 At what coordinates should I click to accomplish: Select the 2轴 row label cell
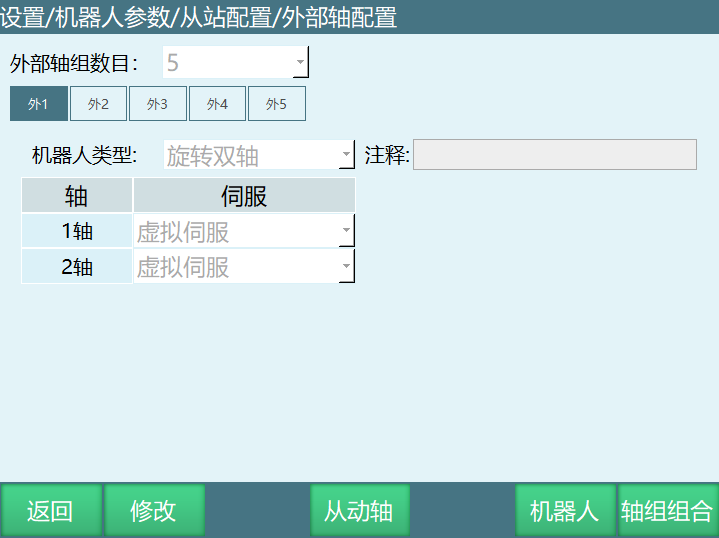coord(77,267)
